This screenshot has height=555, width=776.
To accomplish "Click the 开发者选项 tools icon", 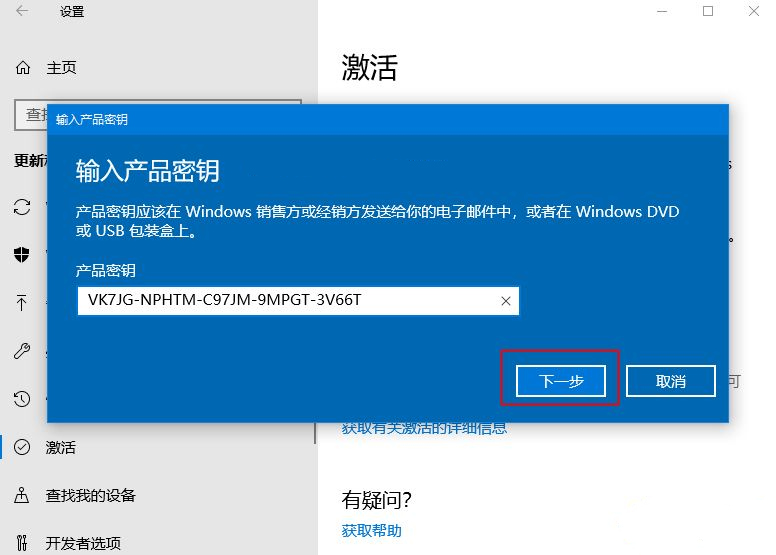I will click(22, 543).
